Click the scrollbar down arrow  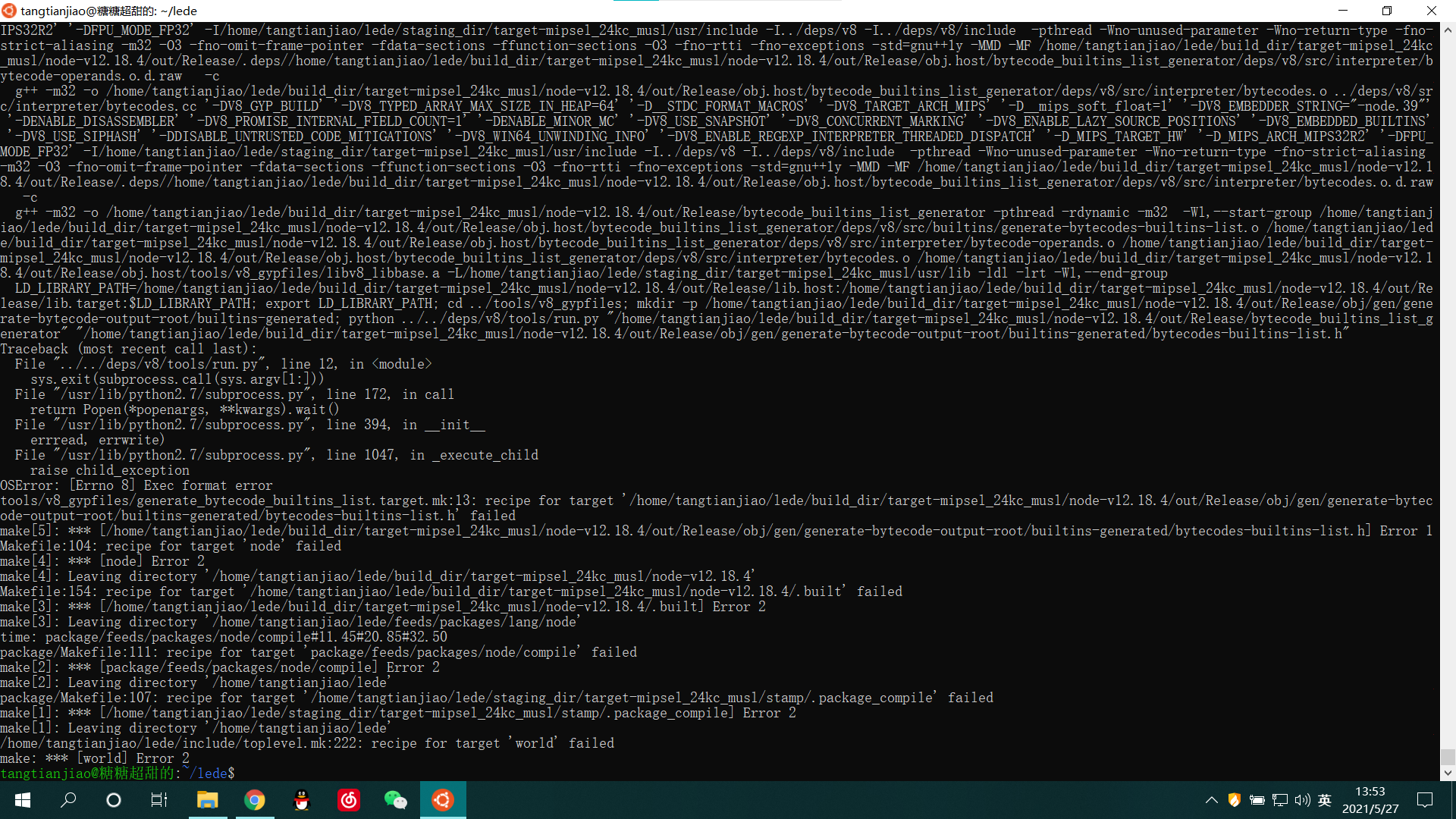click(x=1448, y=773)
